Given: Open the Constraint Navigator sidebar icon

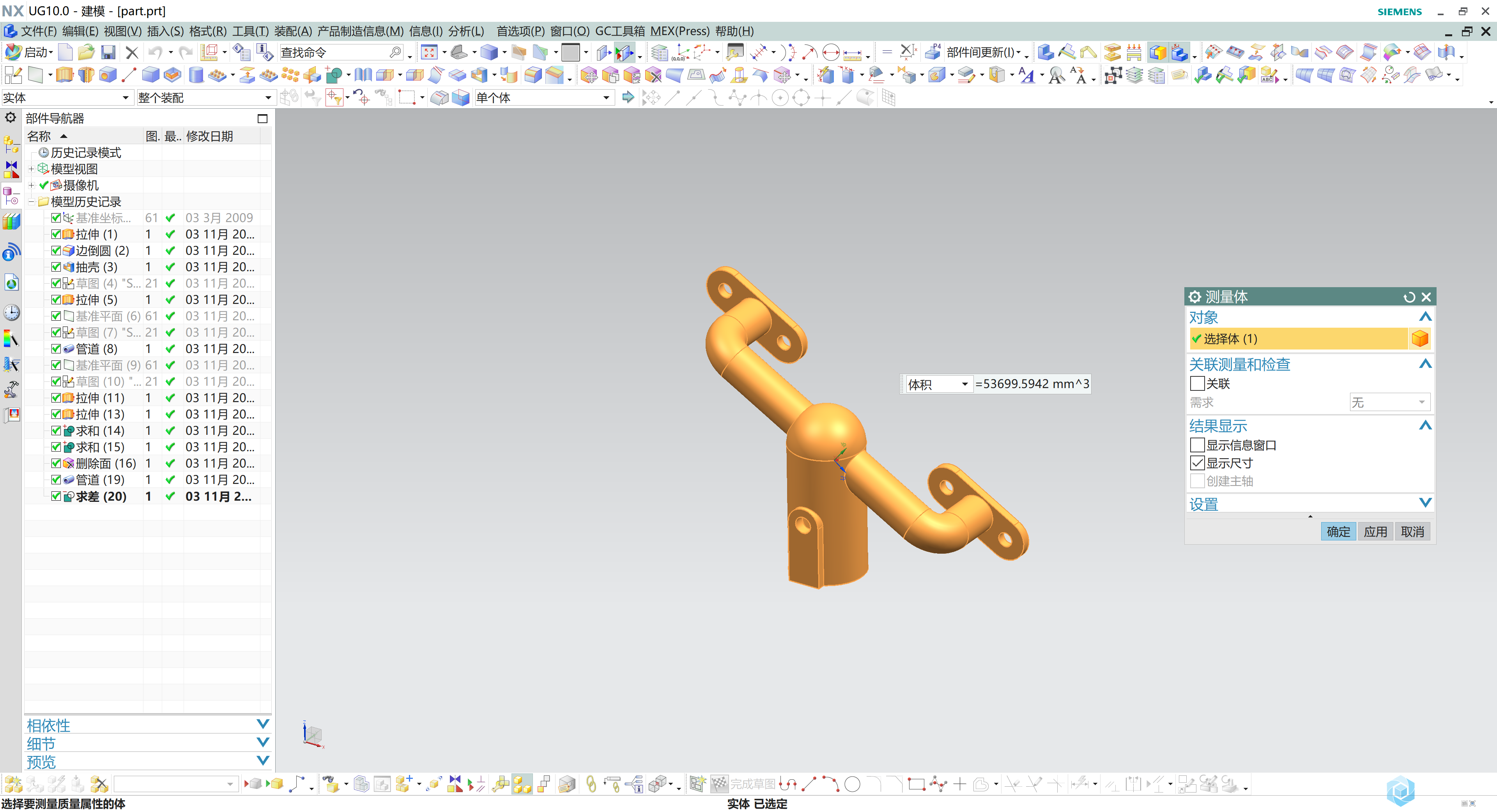Looking at the screenshot, I should (11, 169).
